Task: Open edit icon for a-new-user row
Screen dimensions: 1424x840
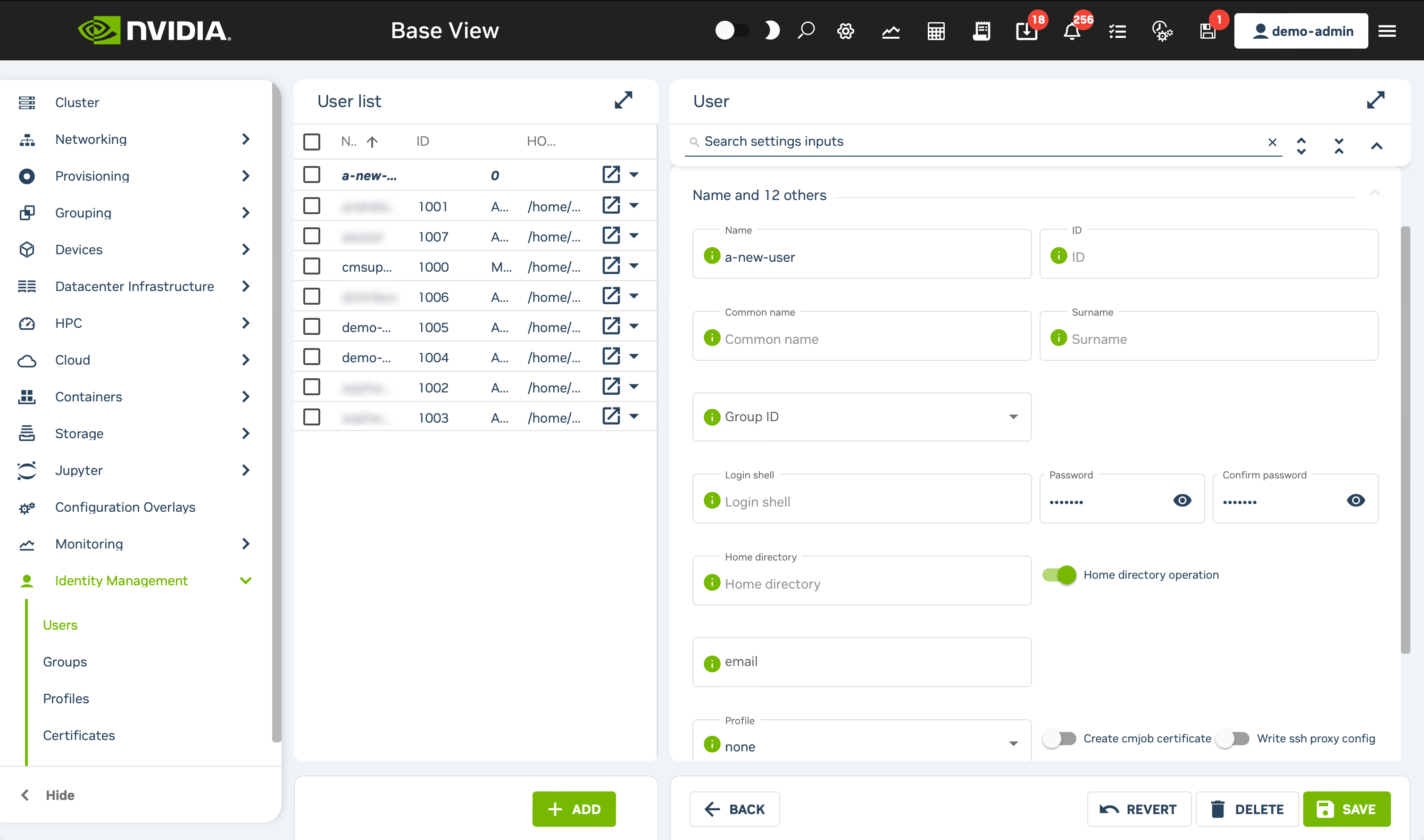Action: tap(611, 175)
